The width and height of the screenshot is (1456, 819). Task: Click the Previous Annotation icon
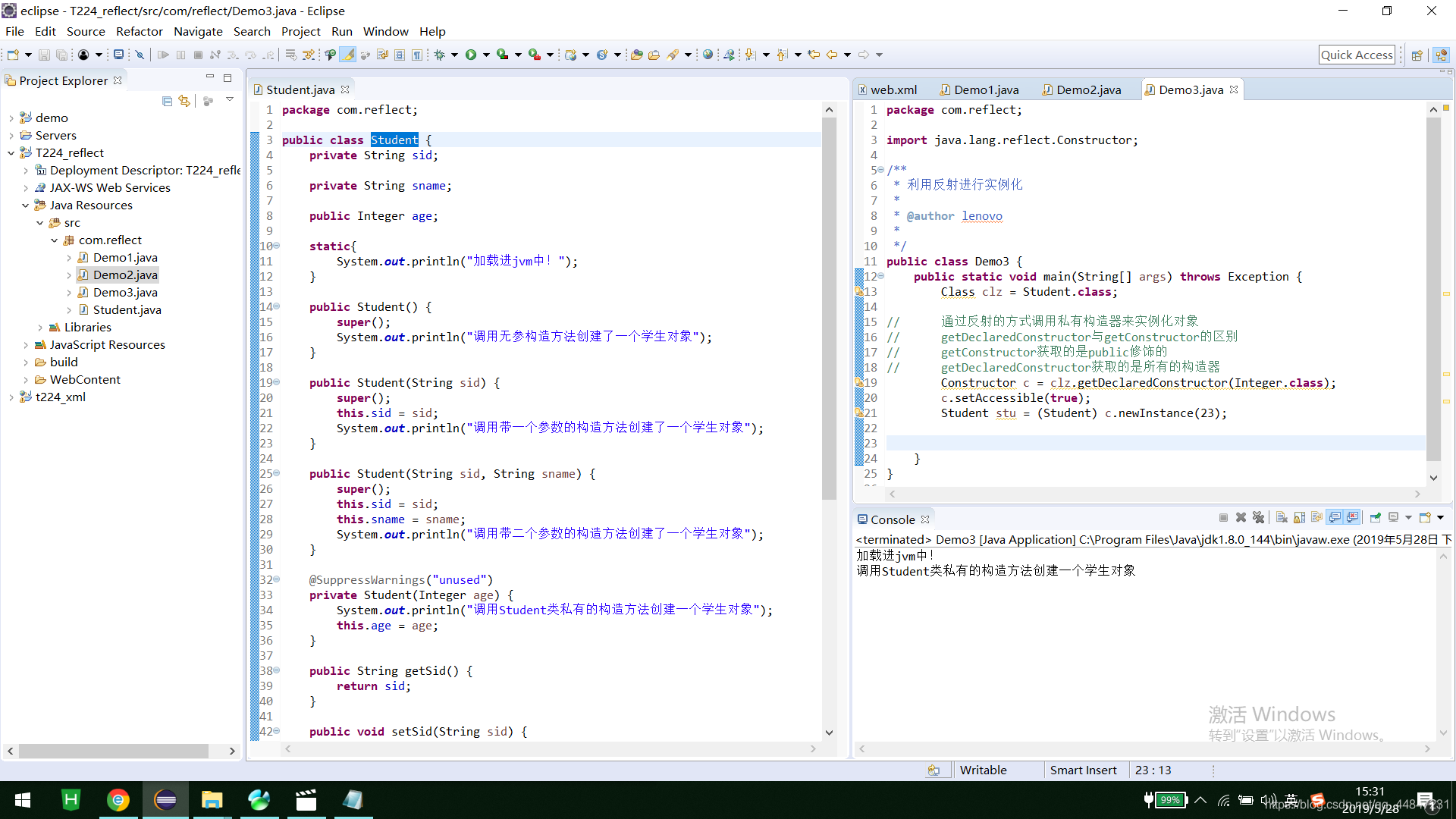click(783, 55)
